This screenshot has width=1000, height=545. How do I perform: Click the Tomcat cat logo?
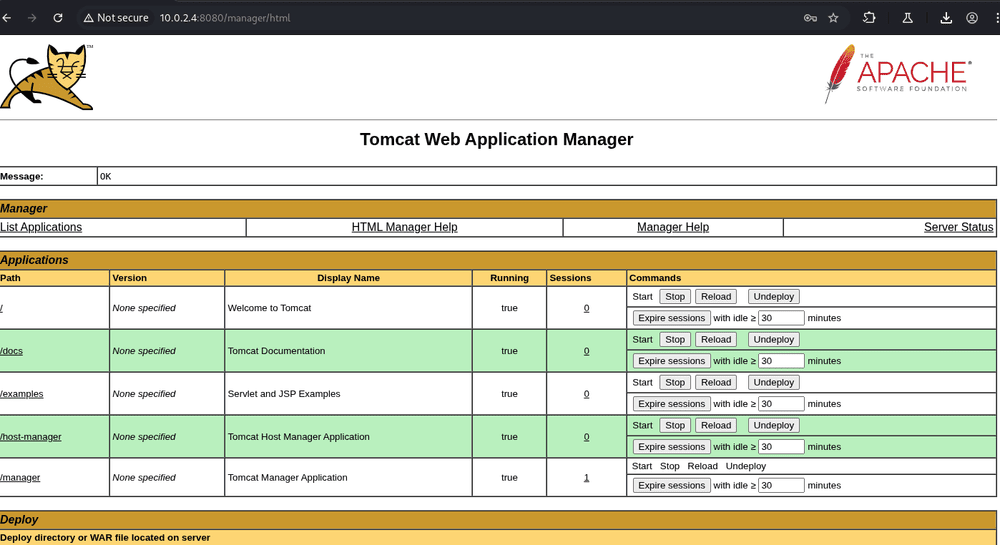pos(47,77)
